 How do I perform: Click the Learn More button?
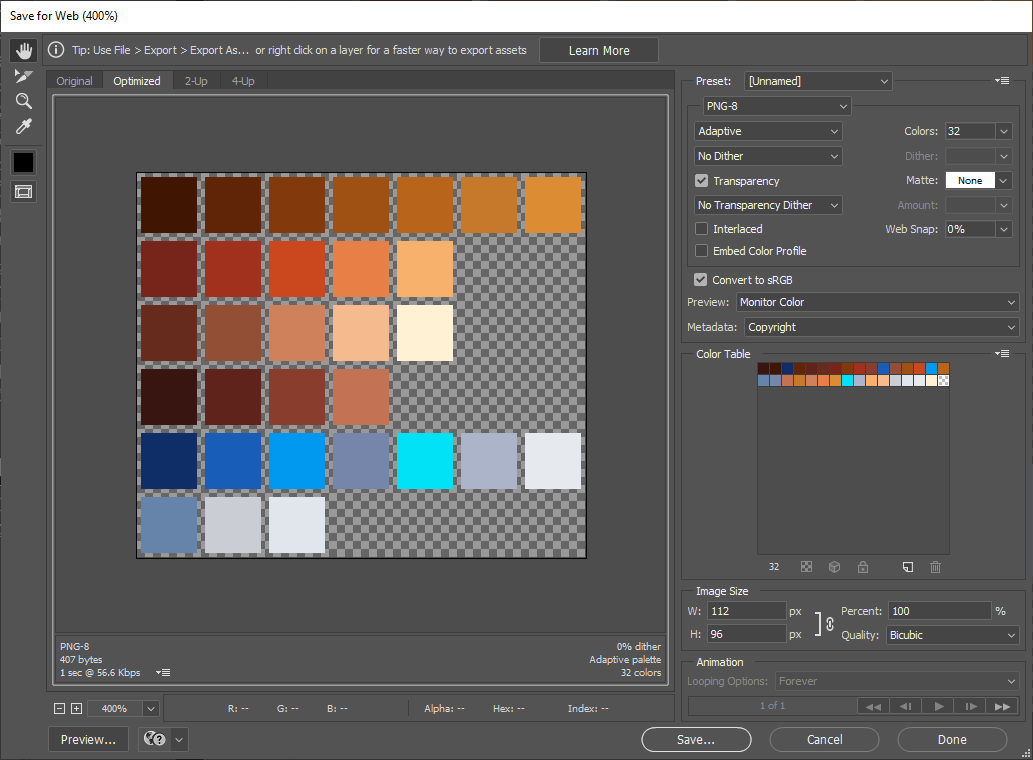[598, 49]
